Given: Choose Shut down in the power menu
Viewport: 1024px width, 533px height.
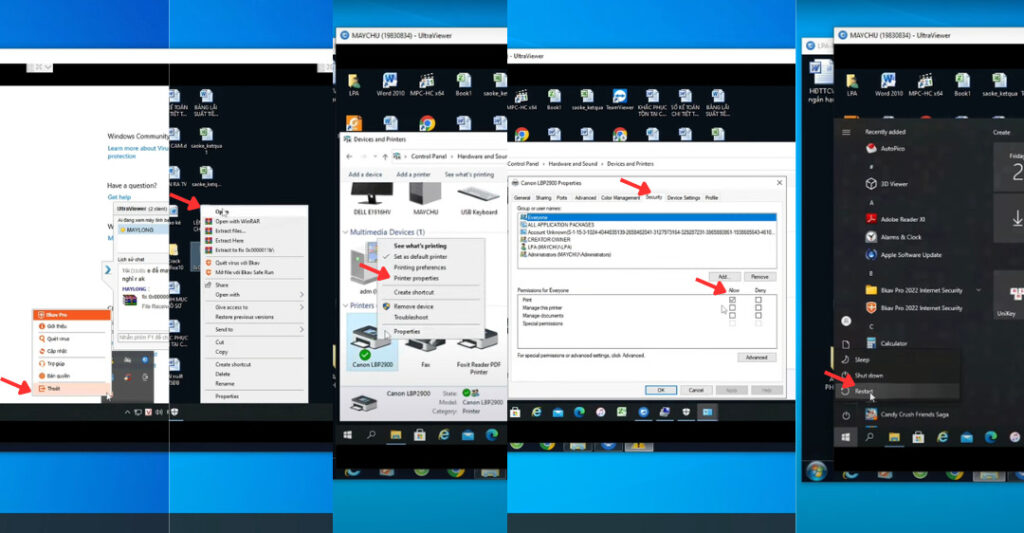Looking at the screenshot, I should 899,375.
